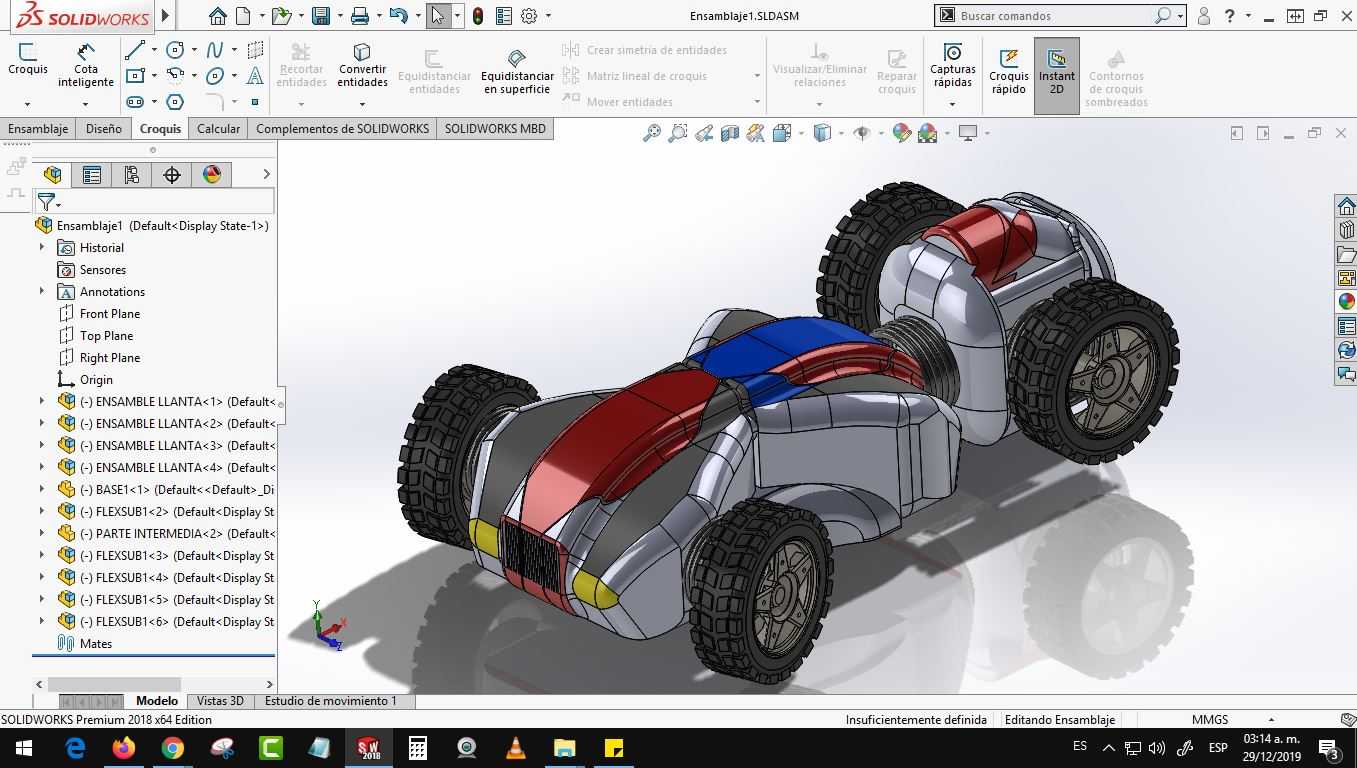Select the Corner Rectangle sketch tool
1357x768 pixels.
tap(135, 75)
